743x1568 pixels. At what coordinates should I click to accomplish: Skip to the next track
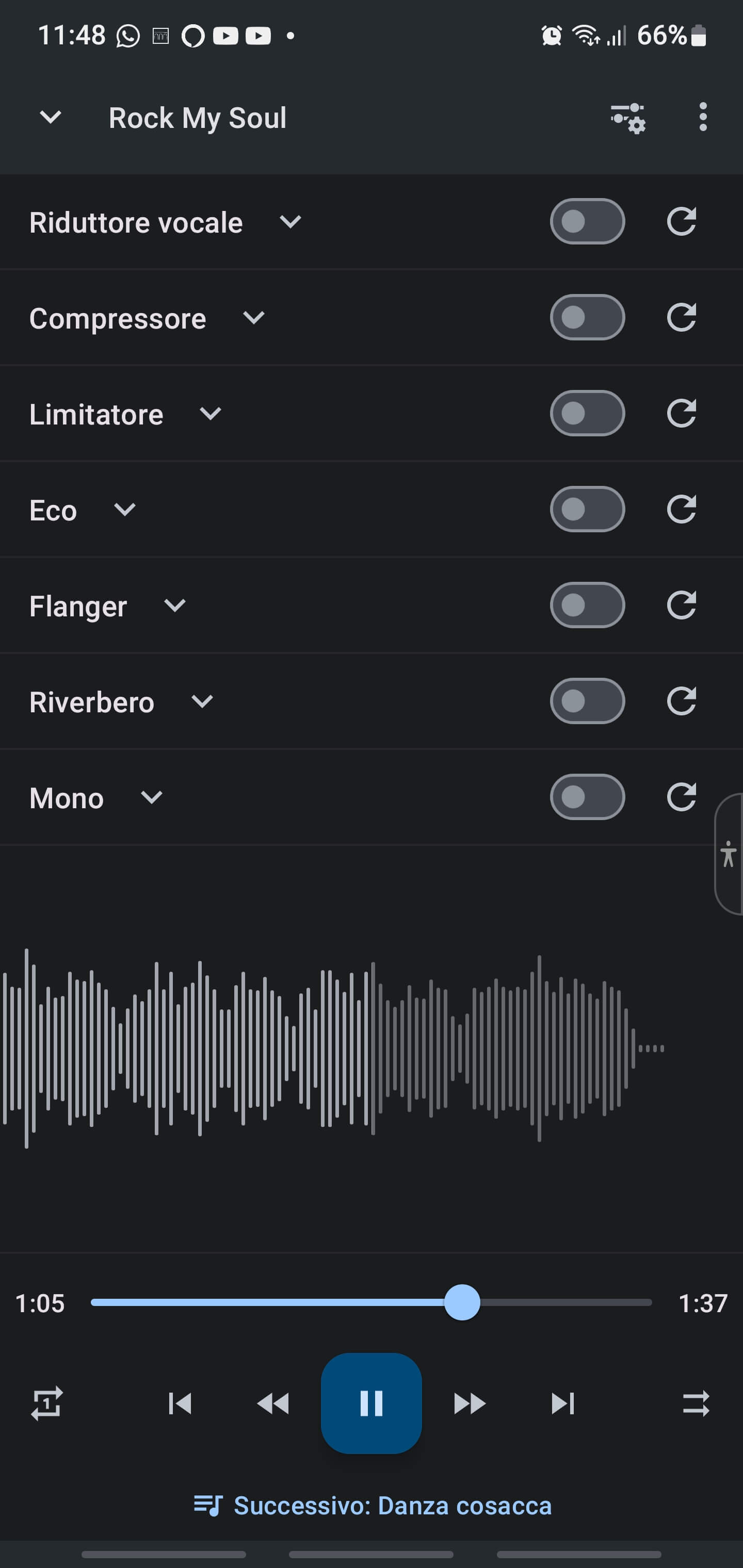[563, 1403]
